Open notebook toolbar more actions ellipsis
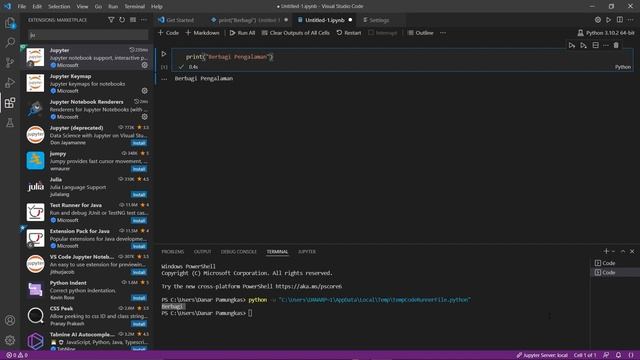This screenshot has width=640, height=360. 443,33
